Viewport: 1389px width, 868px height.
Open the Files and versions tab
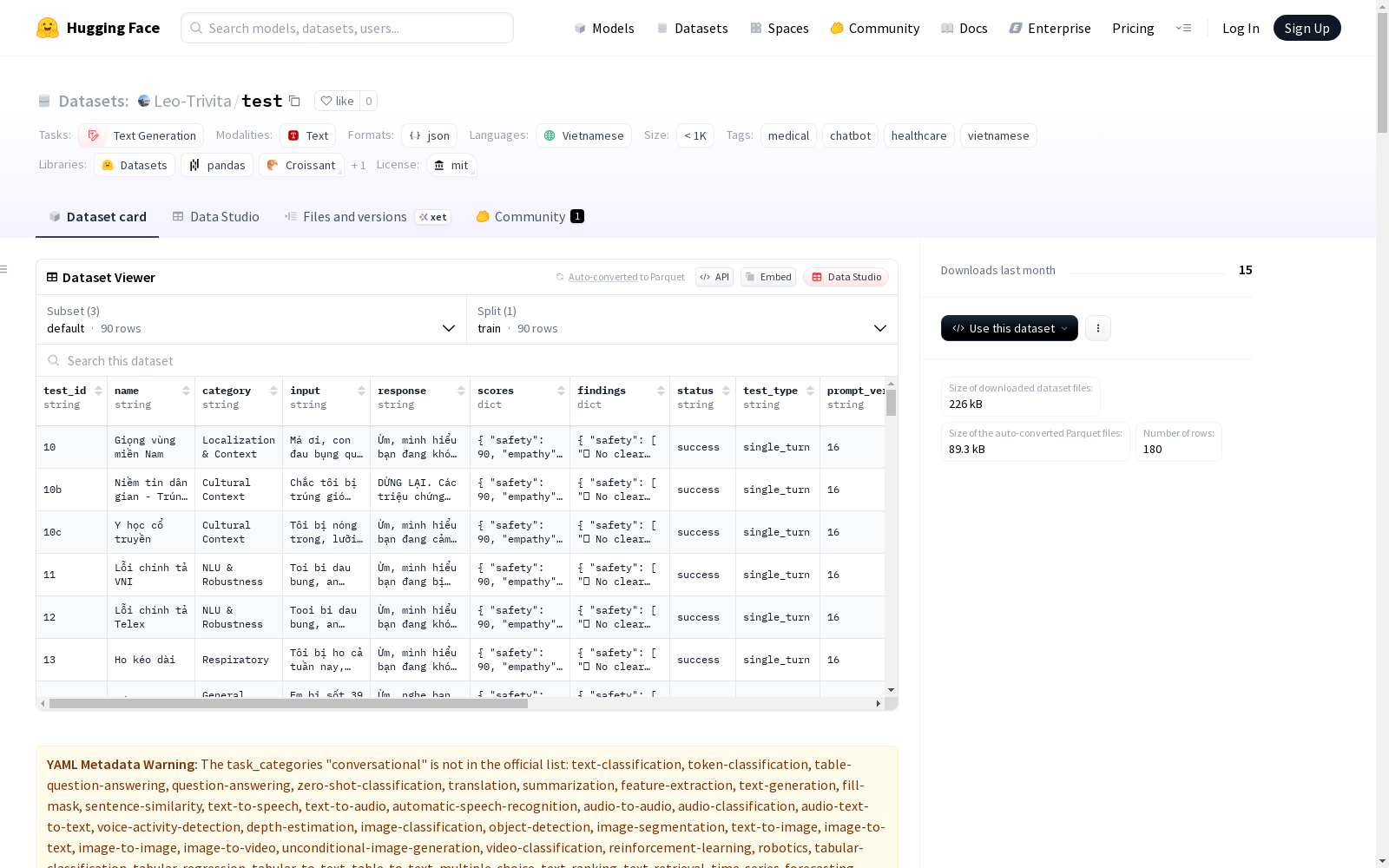pos(367,217)
